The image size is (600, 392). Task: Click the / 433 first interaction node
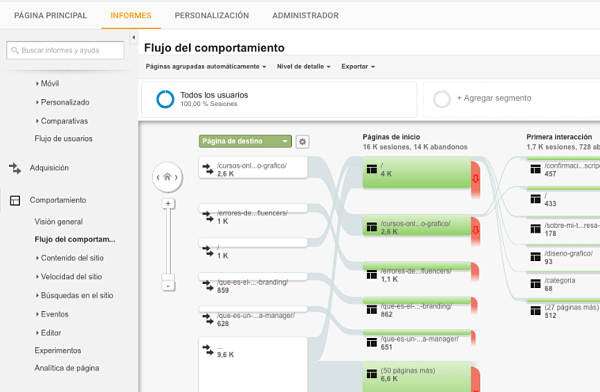coord(563,198)
